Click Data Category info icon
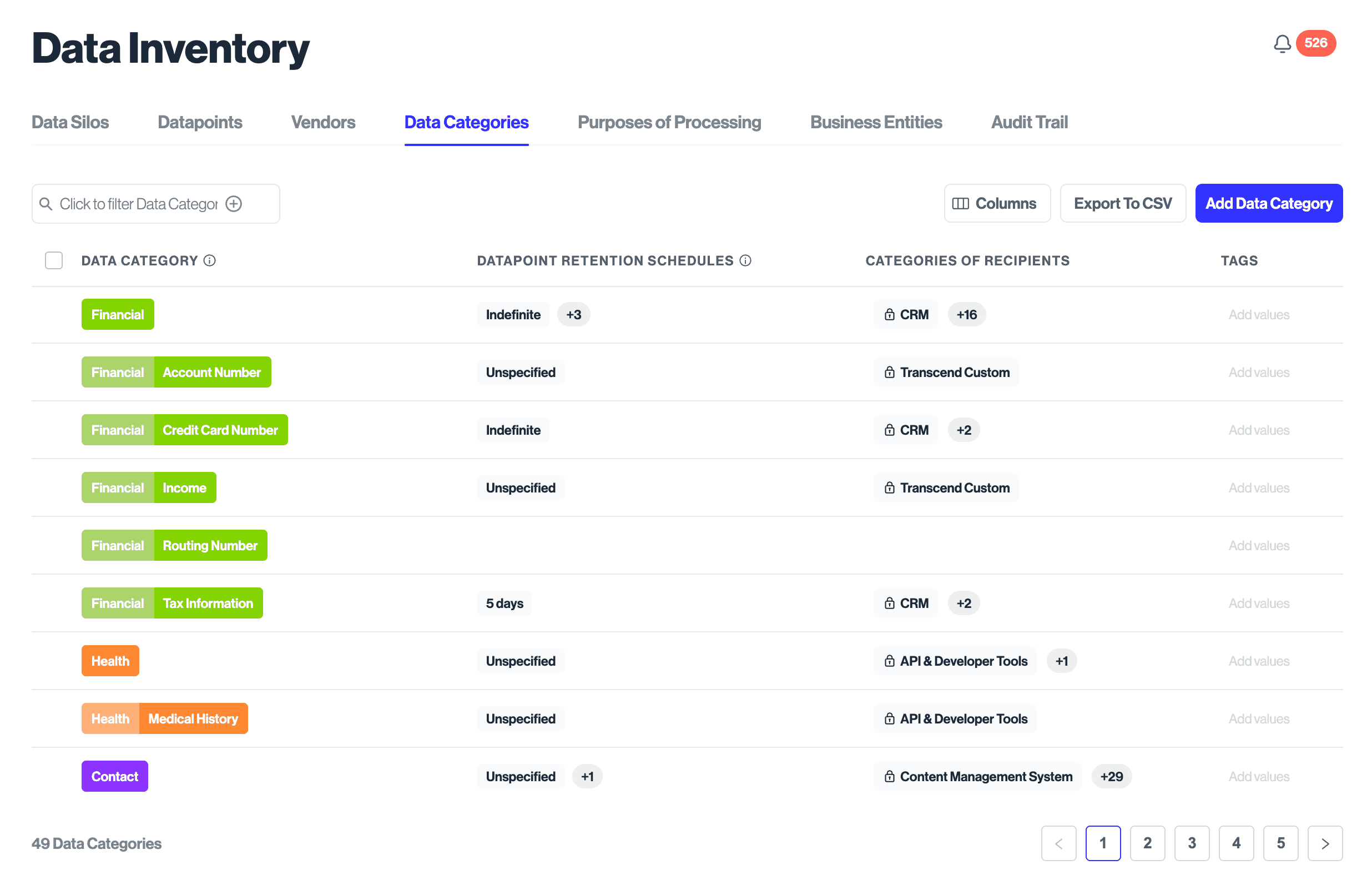The height and width of the screenshot is (885, 1372). click(210, 261)
